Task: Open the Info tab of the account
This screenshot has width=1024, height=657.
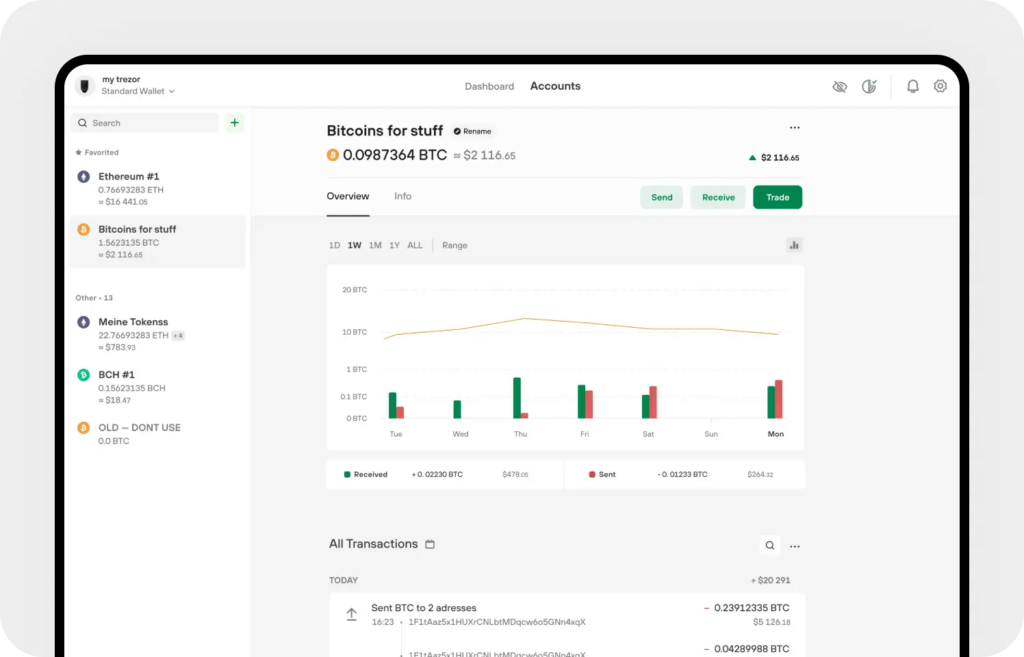Action: (x=403, y=195)
